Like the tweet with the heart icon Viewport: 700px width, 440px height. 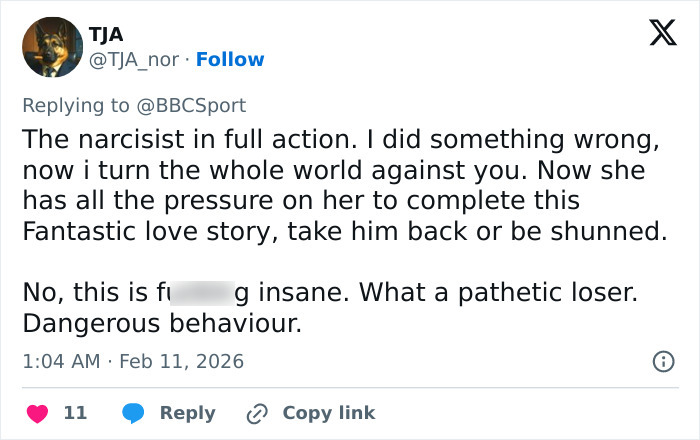[x=35, y=412]
